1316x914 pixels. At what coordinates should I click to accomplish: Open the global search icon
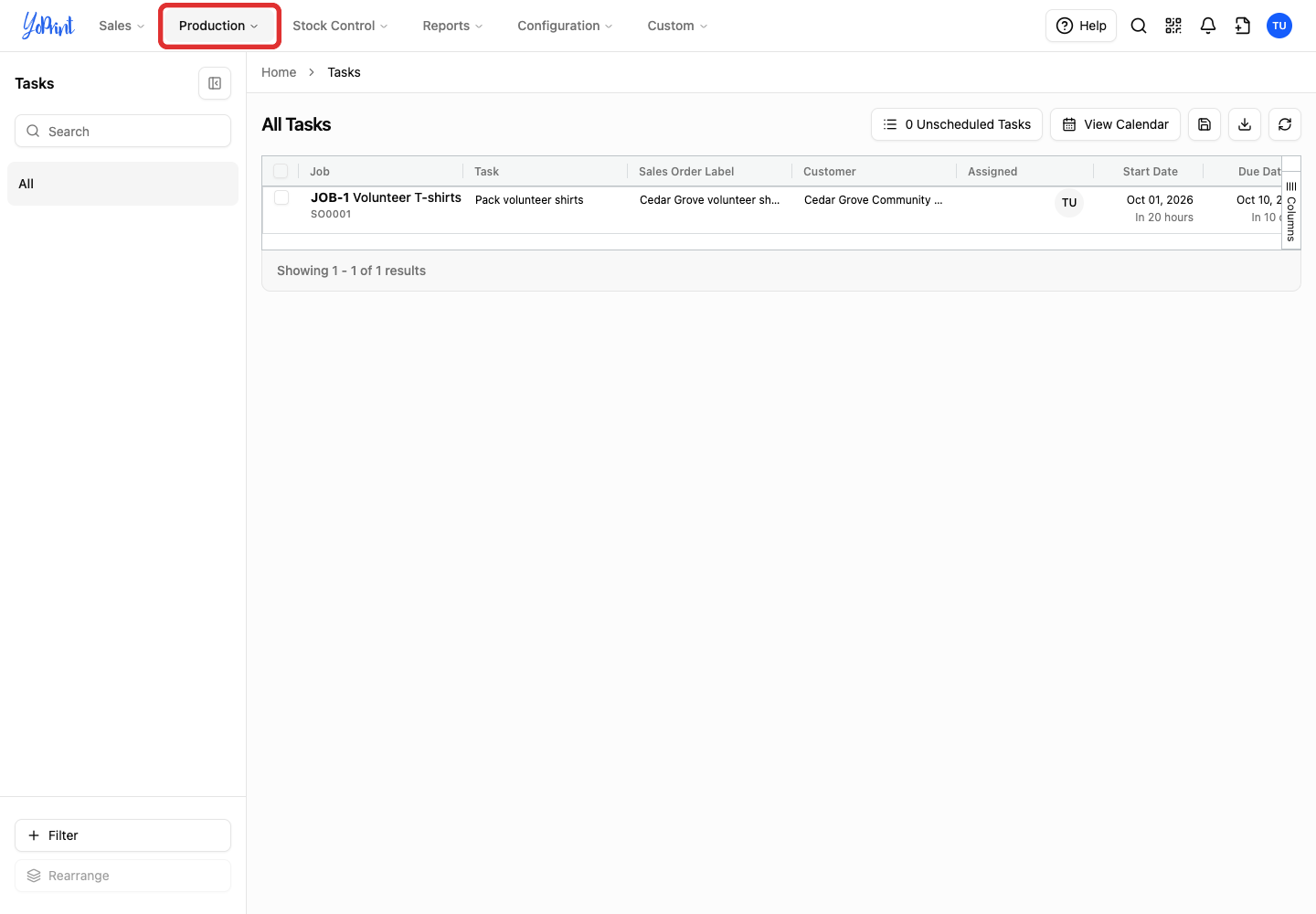pyautogui.click(x=1139, y=26)
